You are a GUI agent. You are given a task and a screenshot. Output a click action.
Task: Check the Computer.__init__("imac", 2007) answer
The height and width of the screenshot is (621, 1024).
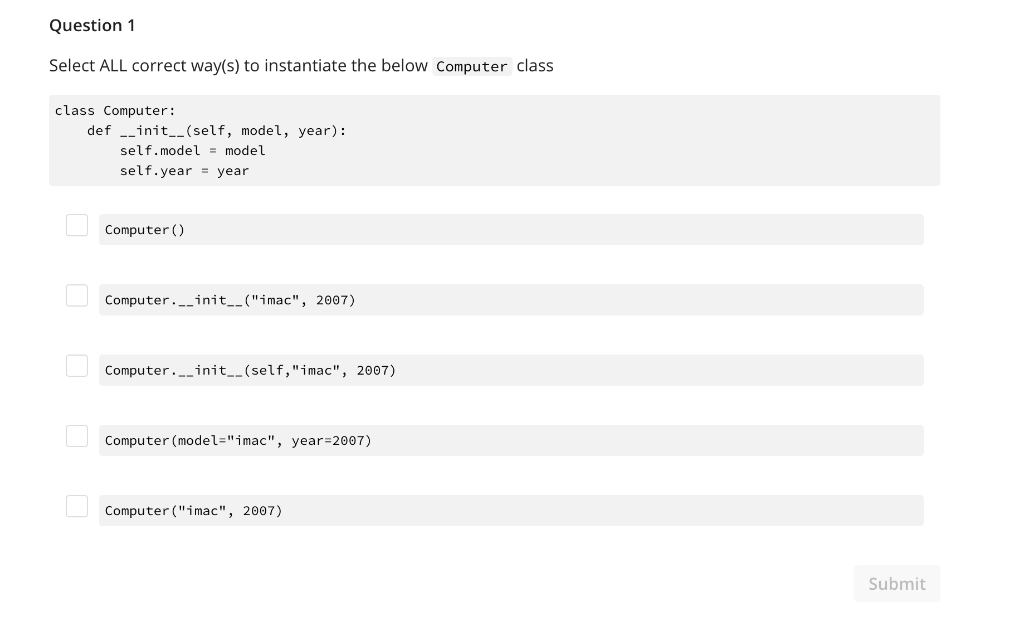pyautogui.click(x=77, y=295)
